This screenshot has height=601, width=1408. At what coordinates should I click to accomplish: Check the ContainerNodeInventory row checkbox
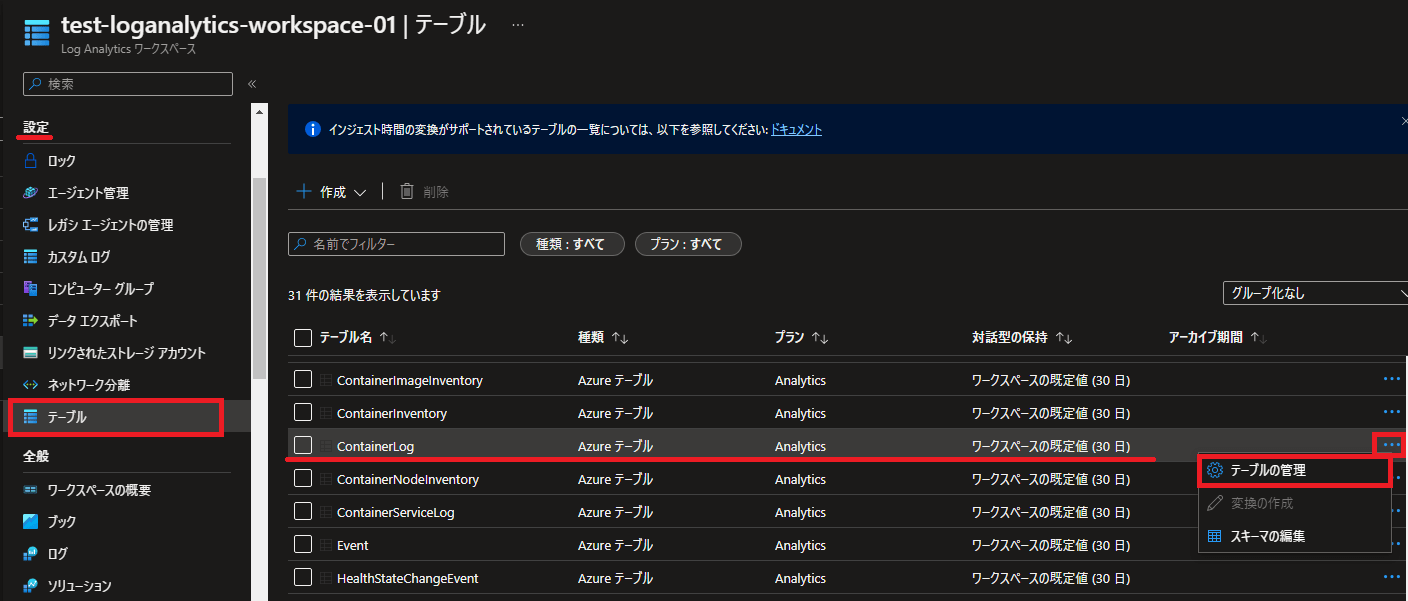click(x=303, y=478)
